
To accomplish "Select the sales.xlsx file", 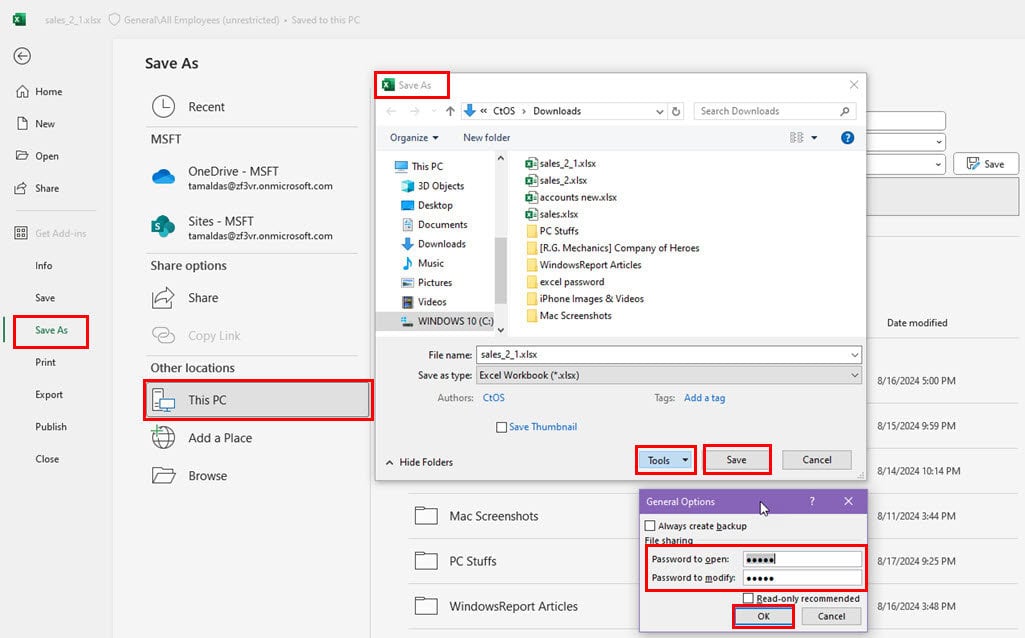I will click(x=552, y=214).
